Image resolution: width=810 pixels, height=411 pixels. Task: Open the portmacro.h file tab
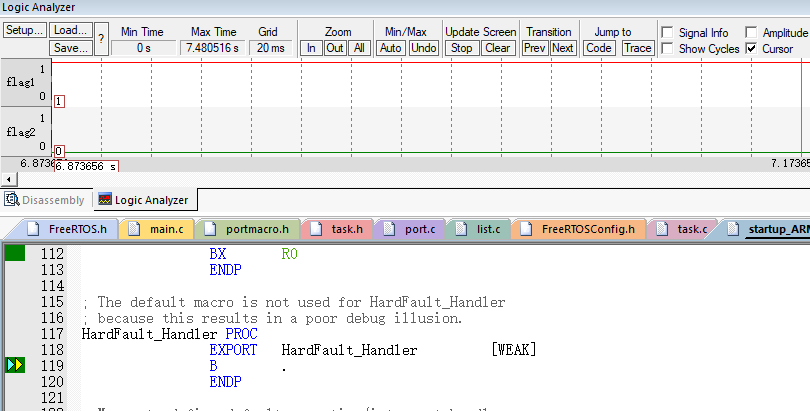[x=247, y=229]
